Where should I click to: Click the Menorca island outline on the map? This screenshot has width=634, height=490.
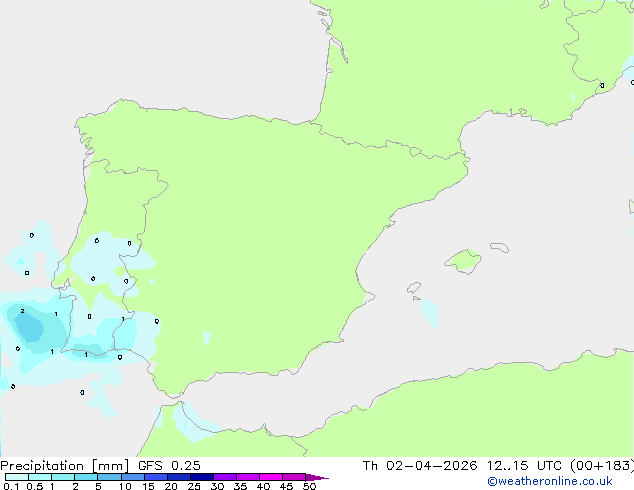[499, 247]
